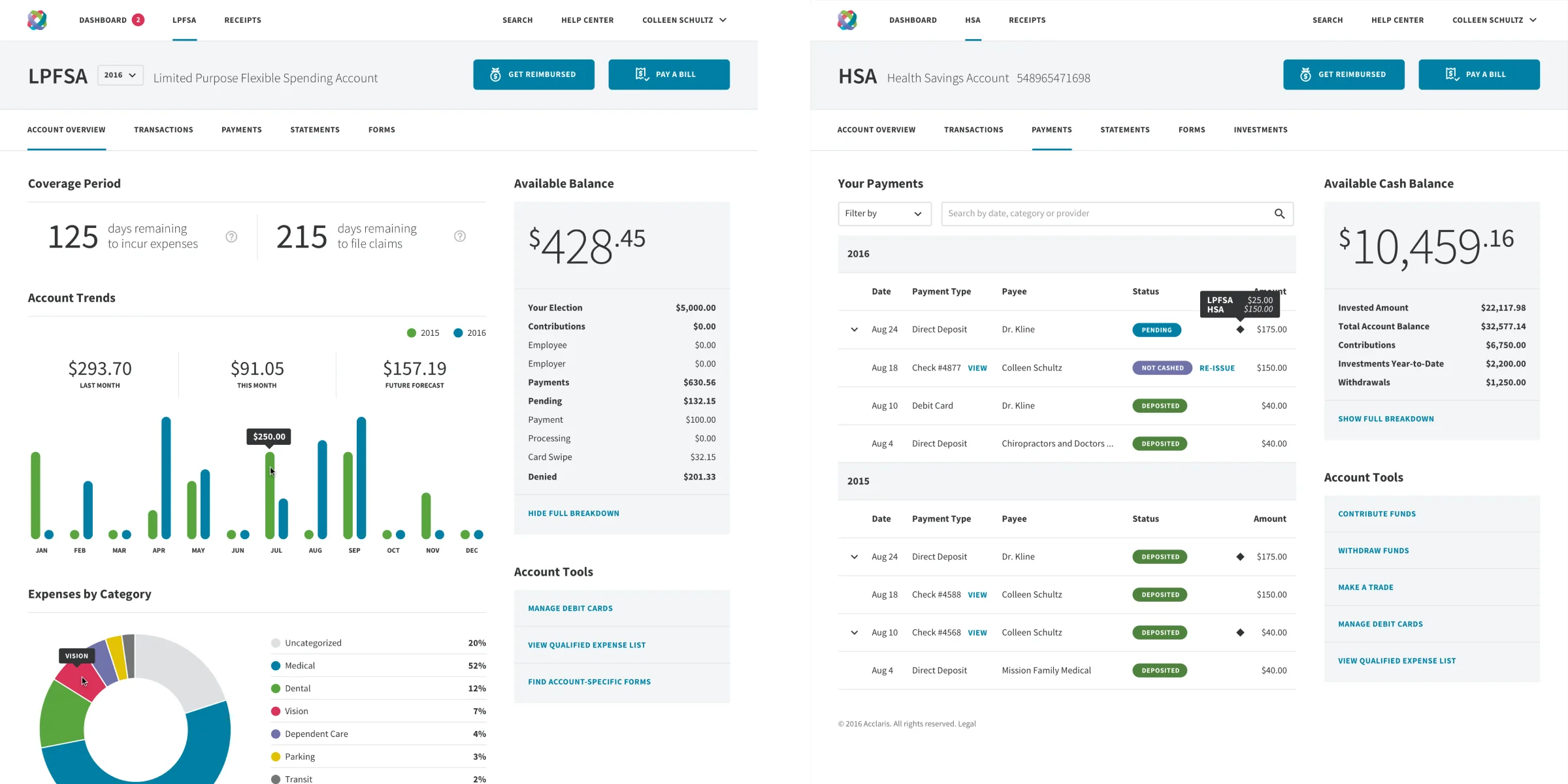Click the bill icon on HSA Pay a Bill button
Screen dimensions: 1568x784
click(x=1453, y=74)
